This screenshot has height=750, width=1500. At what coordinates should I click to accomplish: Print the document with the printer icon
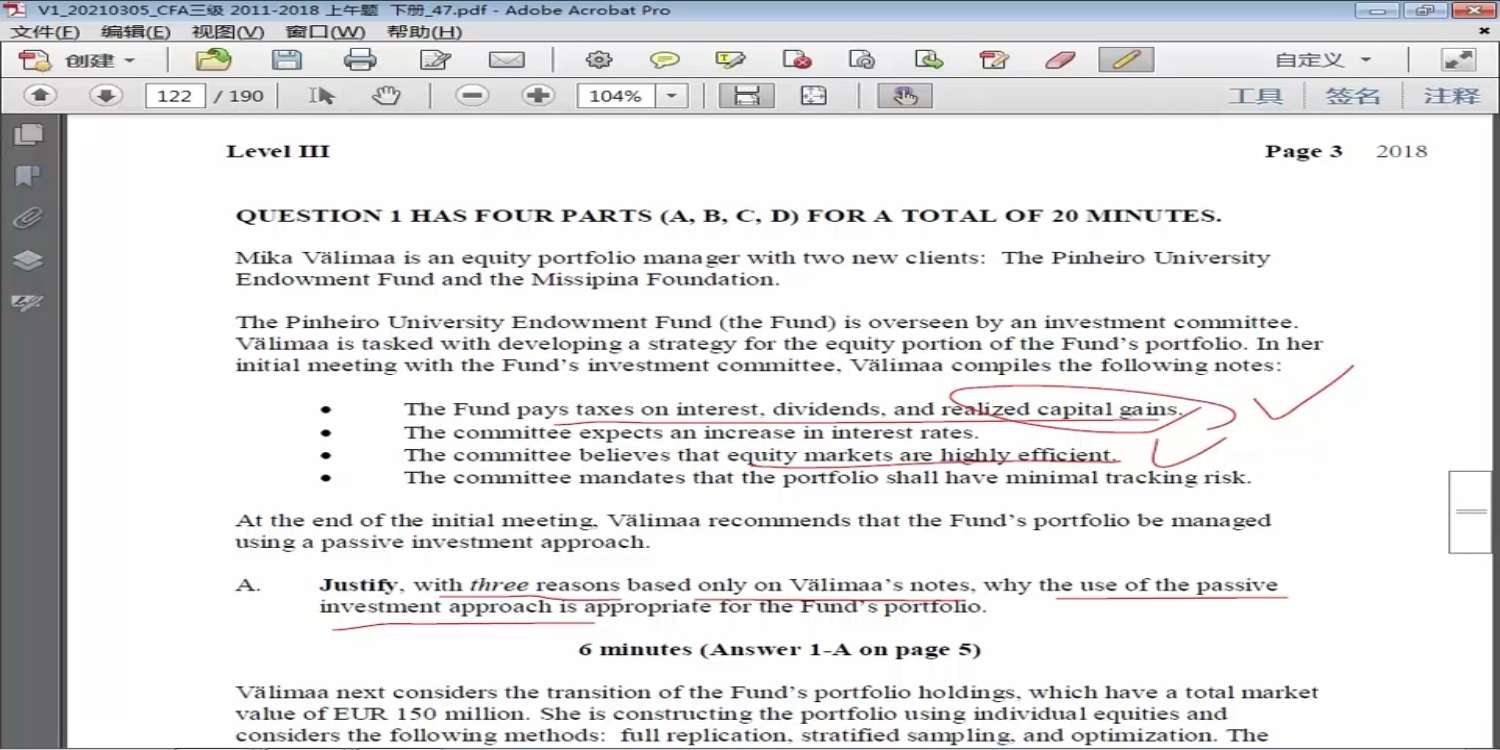click(360, 60)
